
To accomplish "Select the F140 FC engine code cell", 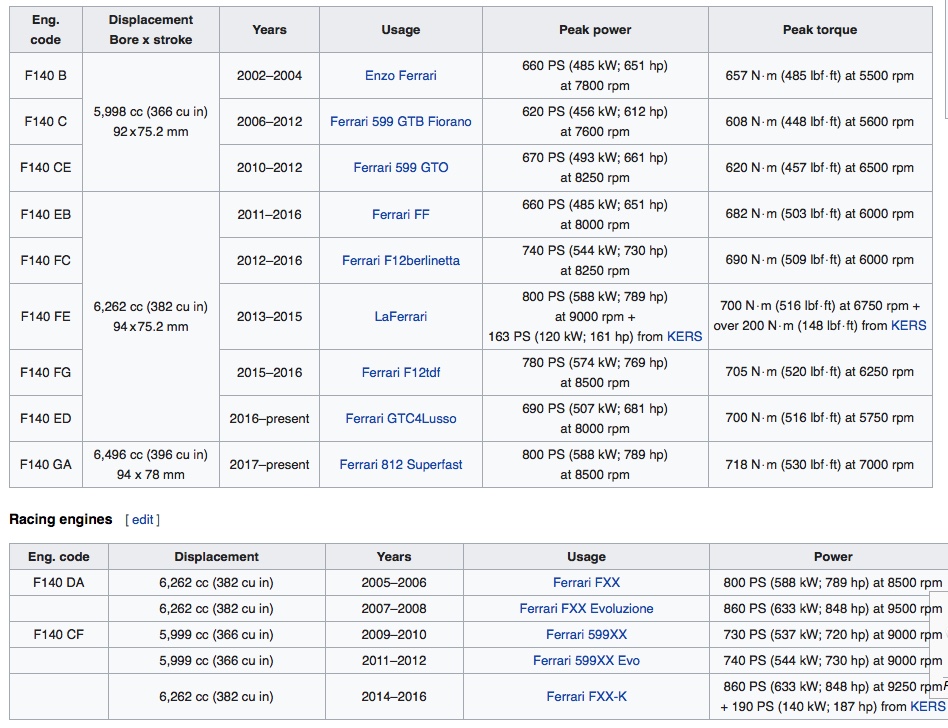I will (46, 261).
